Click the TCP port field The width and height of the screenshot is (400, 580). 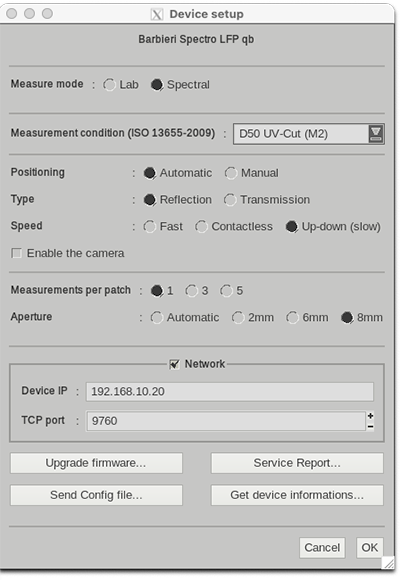coord(226,421)
